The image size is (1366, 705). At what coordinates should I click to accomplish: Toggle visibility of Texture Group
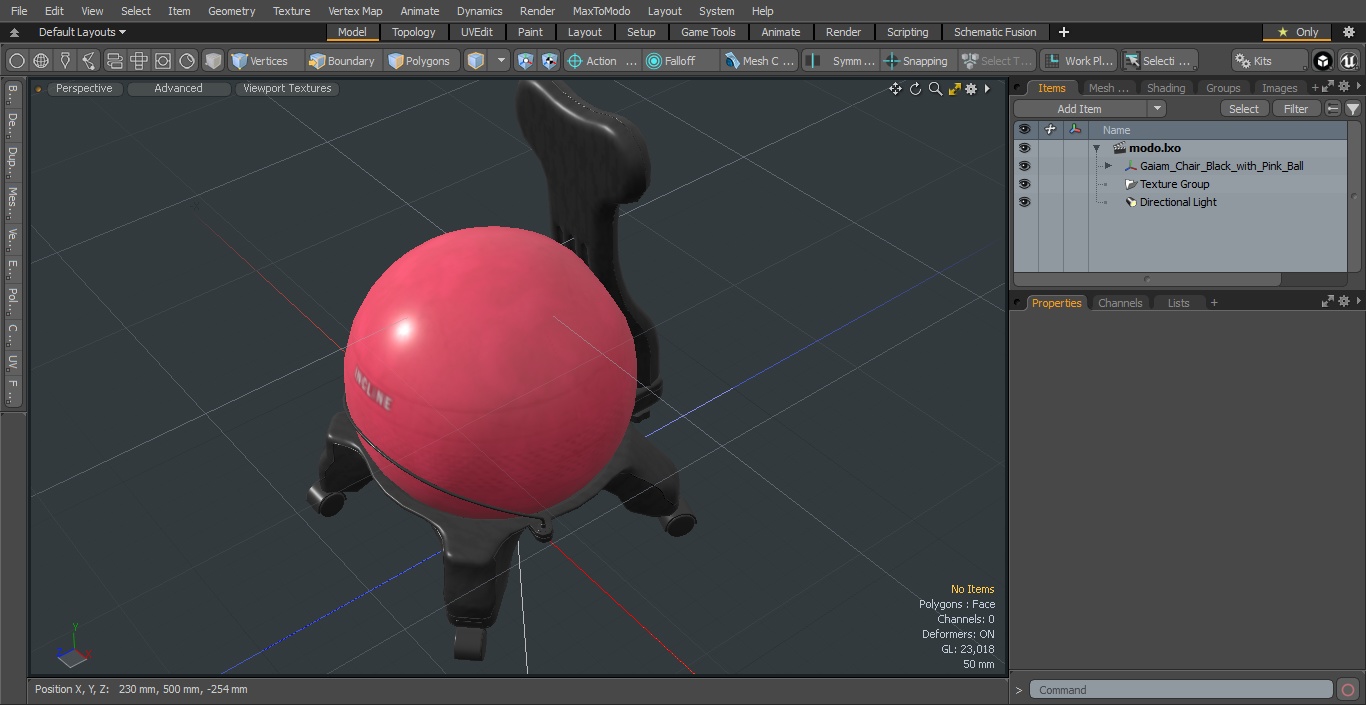[x=1024, y=184]
